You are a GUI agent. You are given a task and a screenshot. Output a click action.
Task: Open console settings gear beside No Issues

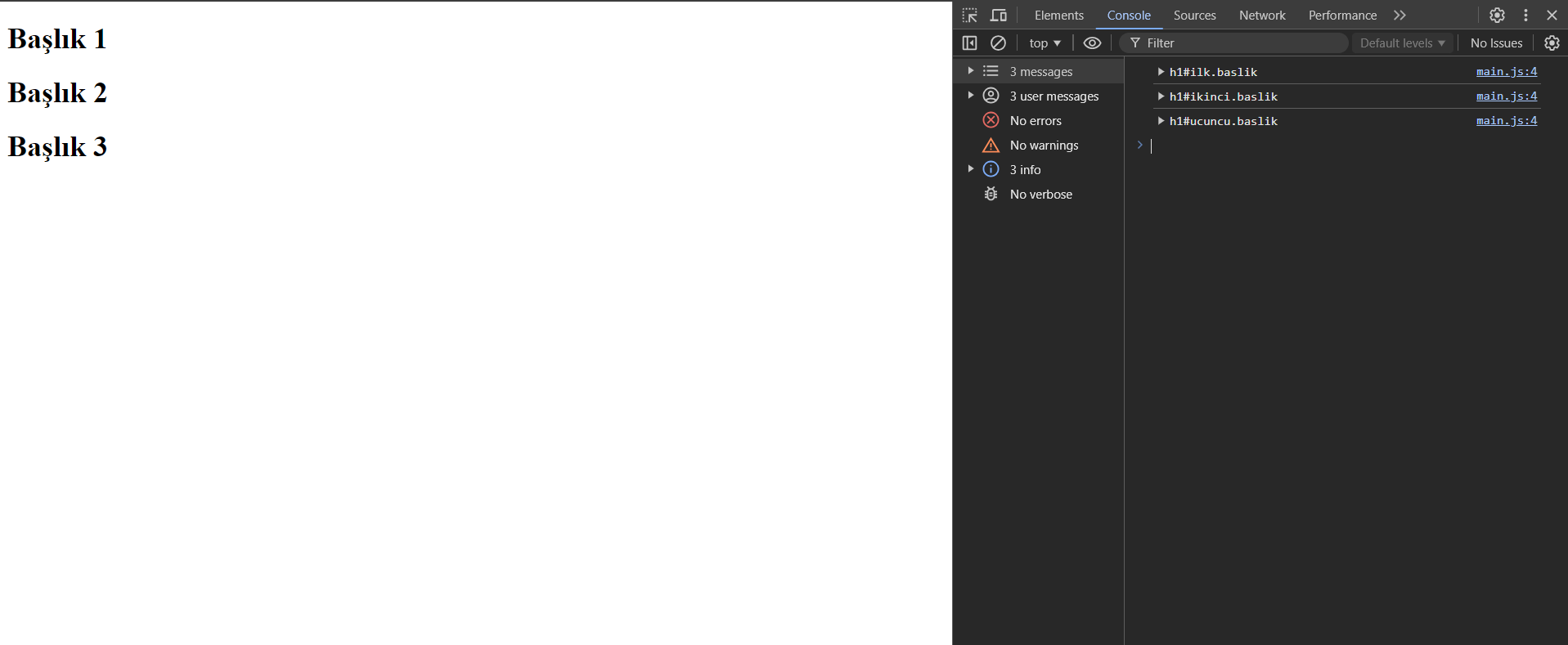click(x=1552, y=43)
